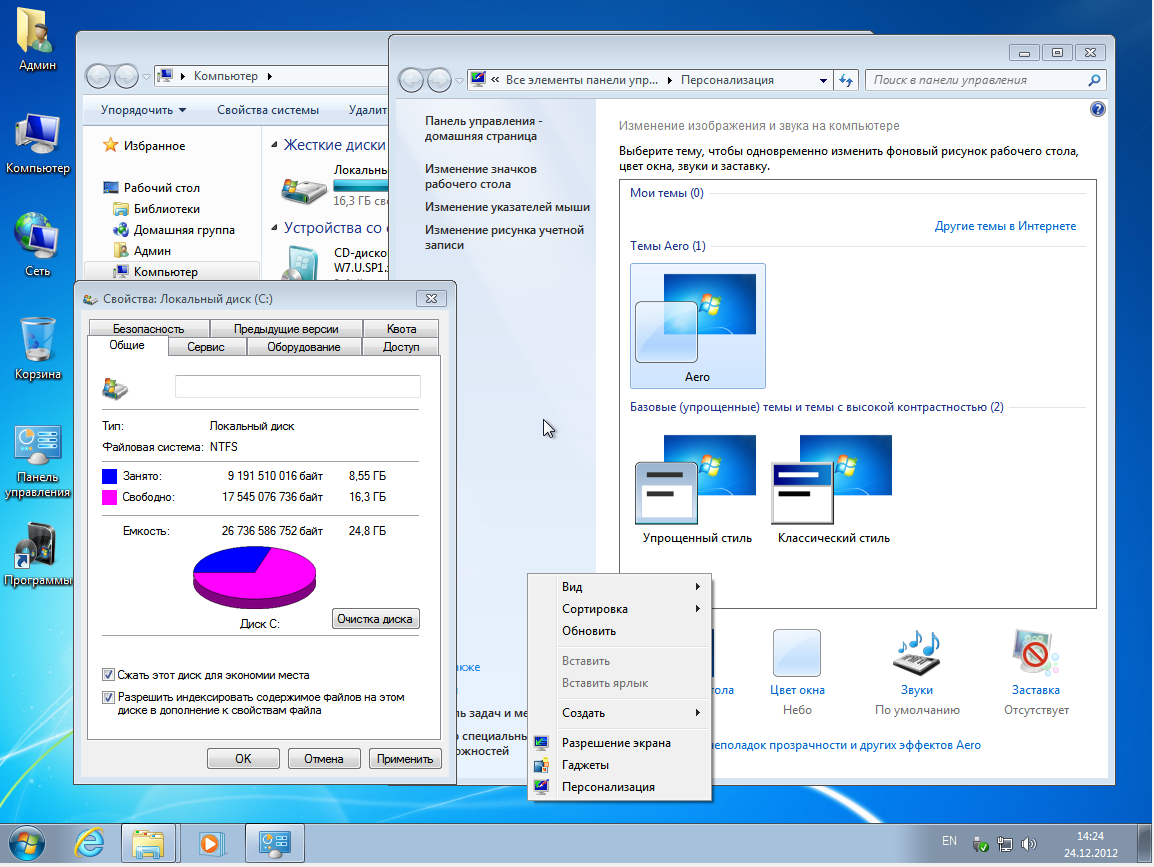
Task: Open Windows Media Player from the taskbar
Action: click(x=211, y=842)
